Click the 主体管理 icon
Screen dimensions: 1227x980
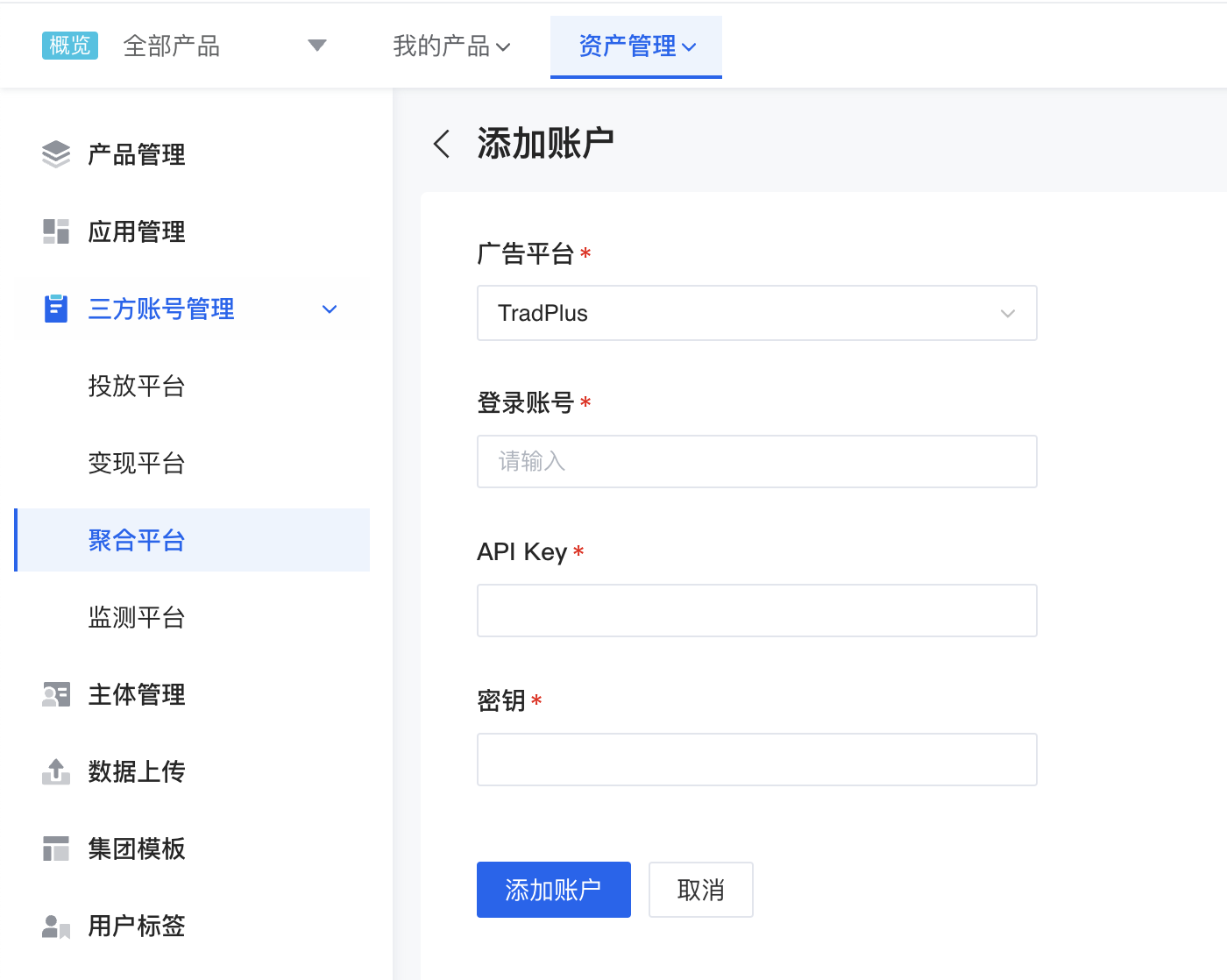coord(55,694)
